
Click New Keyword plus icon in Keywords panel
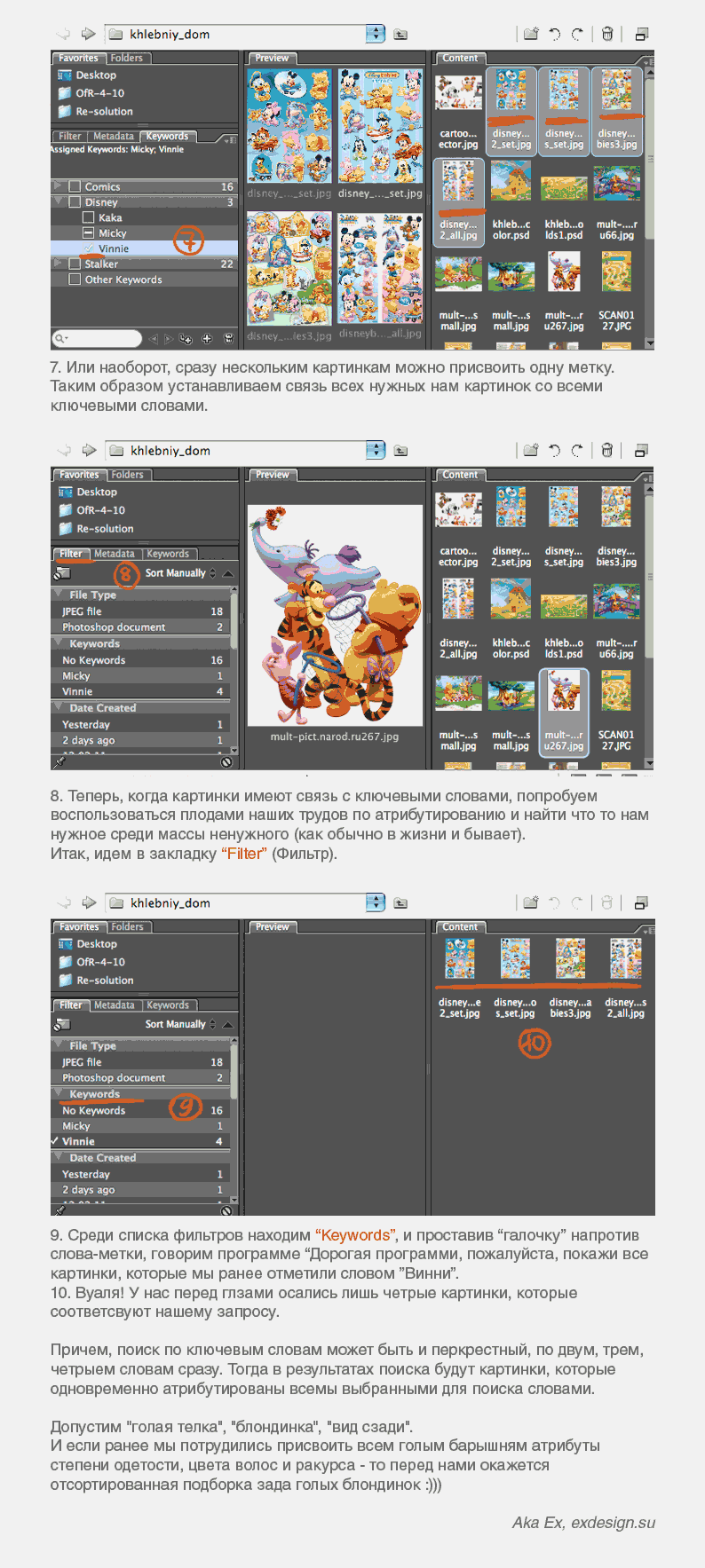coord(207,338)
